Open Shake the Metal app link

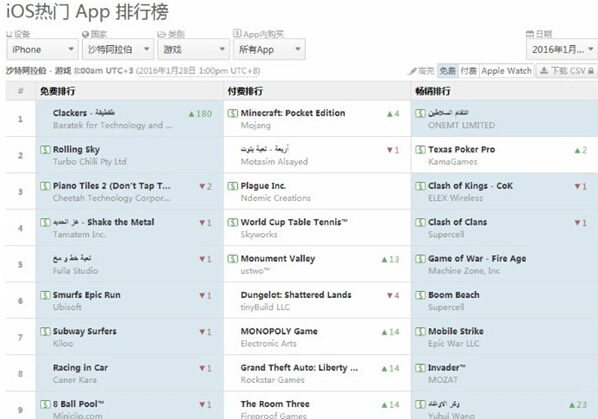(103, 222)
